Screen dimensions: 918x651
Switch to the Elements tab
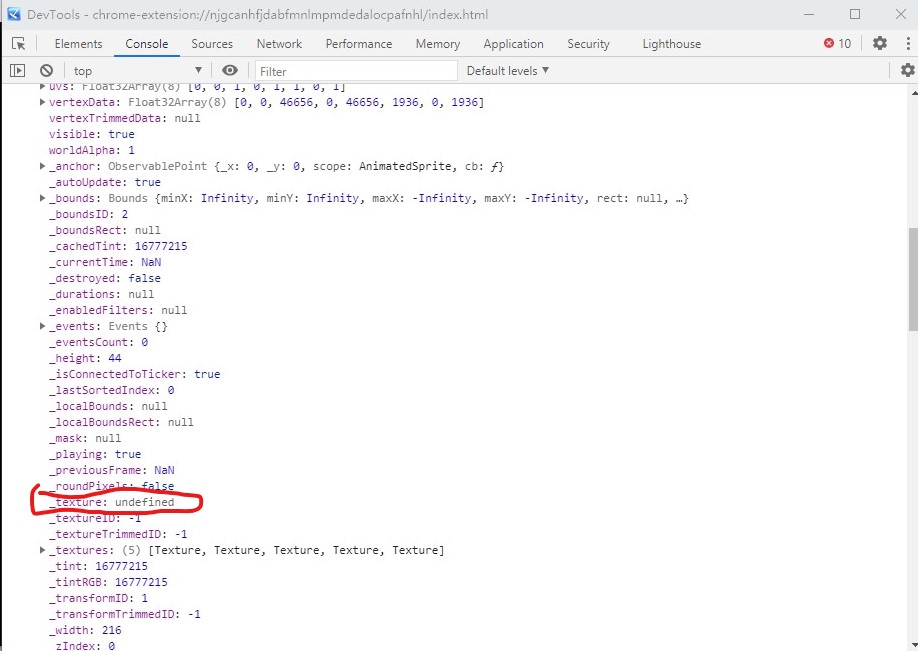78,44
